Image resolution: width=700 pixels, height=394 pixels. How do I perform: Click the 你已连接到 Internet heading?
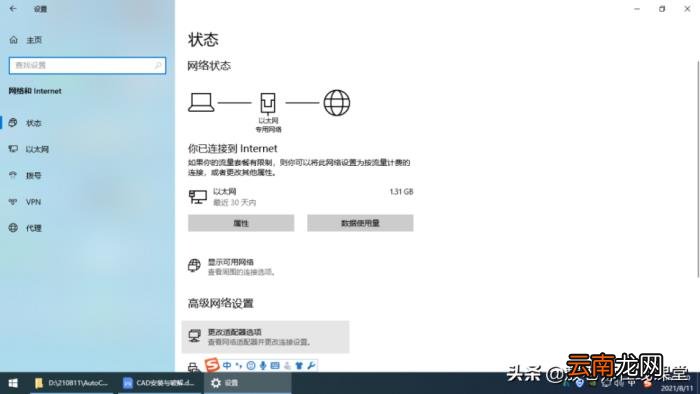233,149
